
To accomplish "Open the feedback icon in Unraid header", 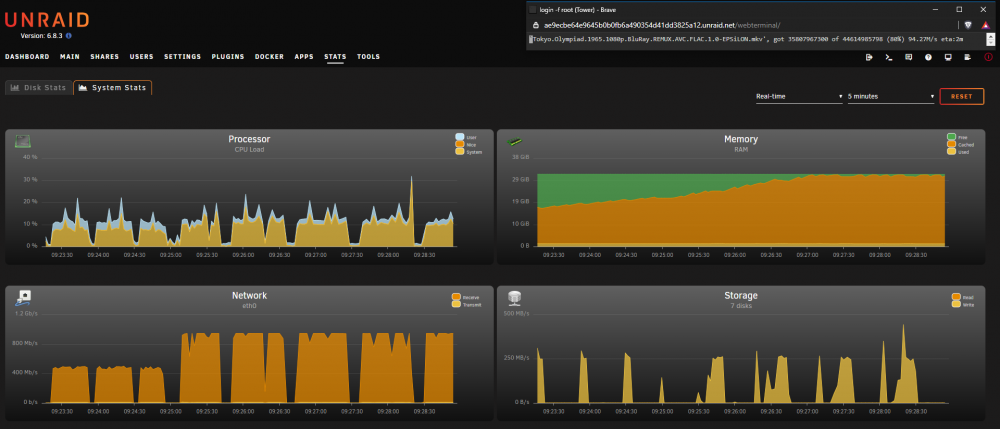I will point(908,57).
